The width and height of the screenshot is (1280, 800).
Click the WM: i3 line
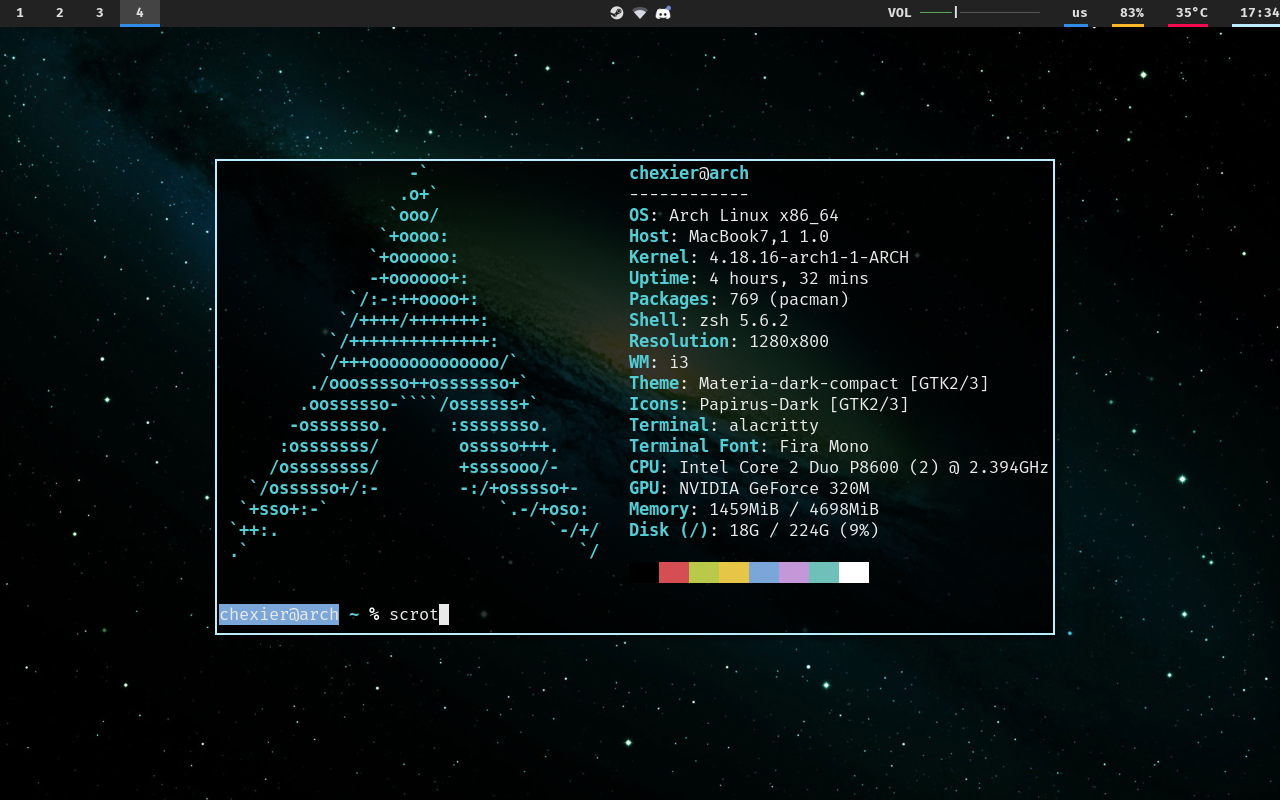point(659,362)
